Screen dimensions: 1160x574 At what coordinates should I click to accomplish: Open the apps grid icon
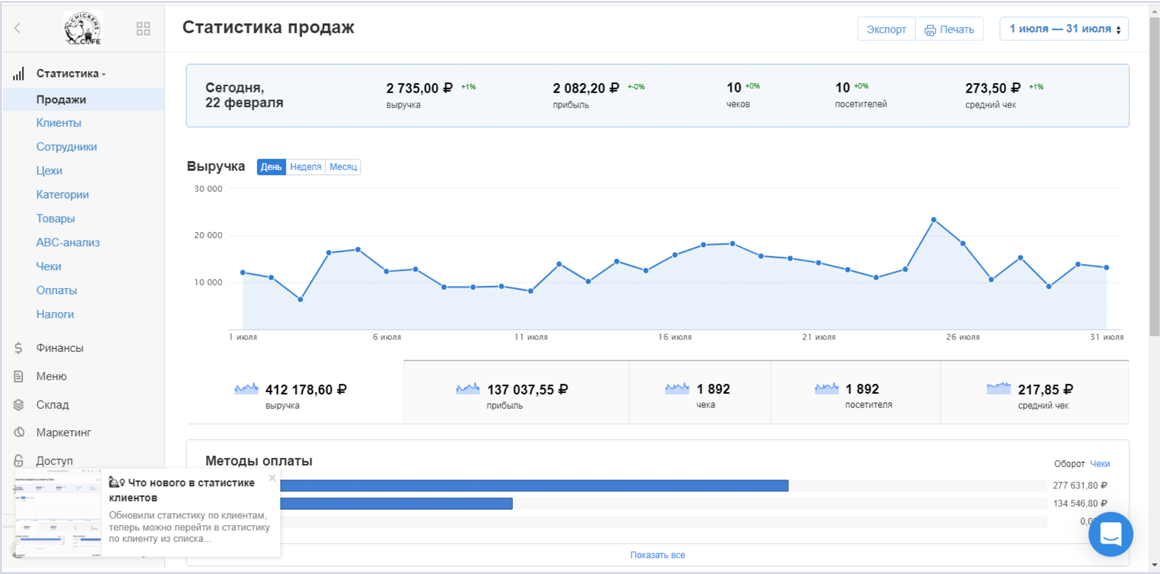click(x=144, y=29)
